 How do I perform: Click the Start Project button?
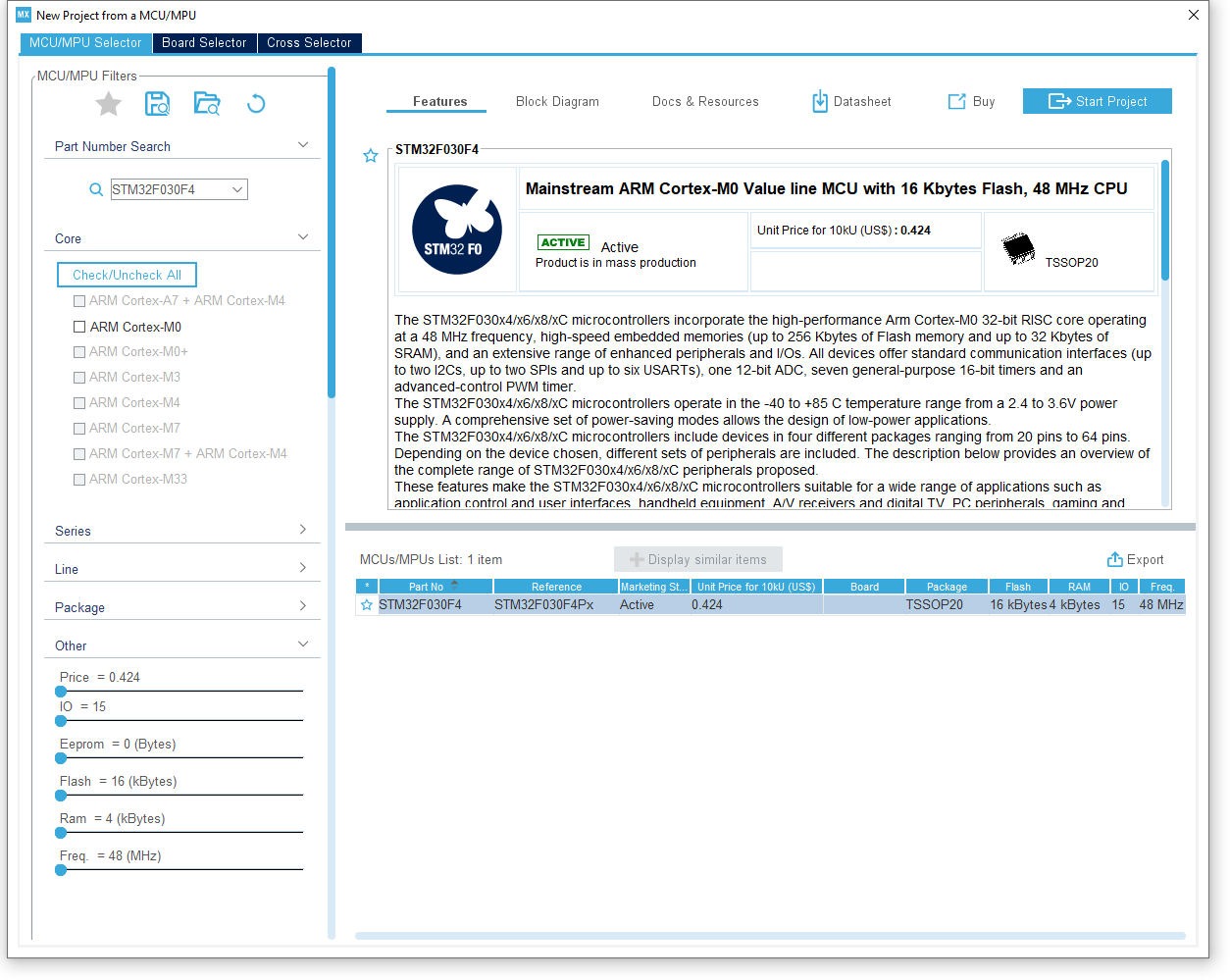1097,101
